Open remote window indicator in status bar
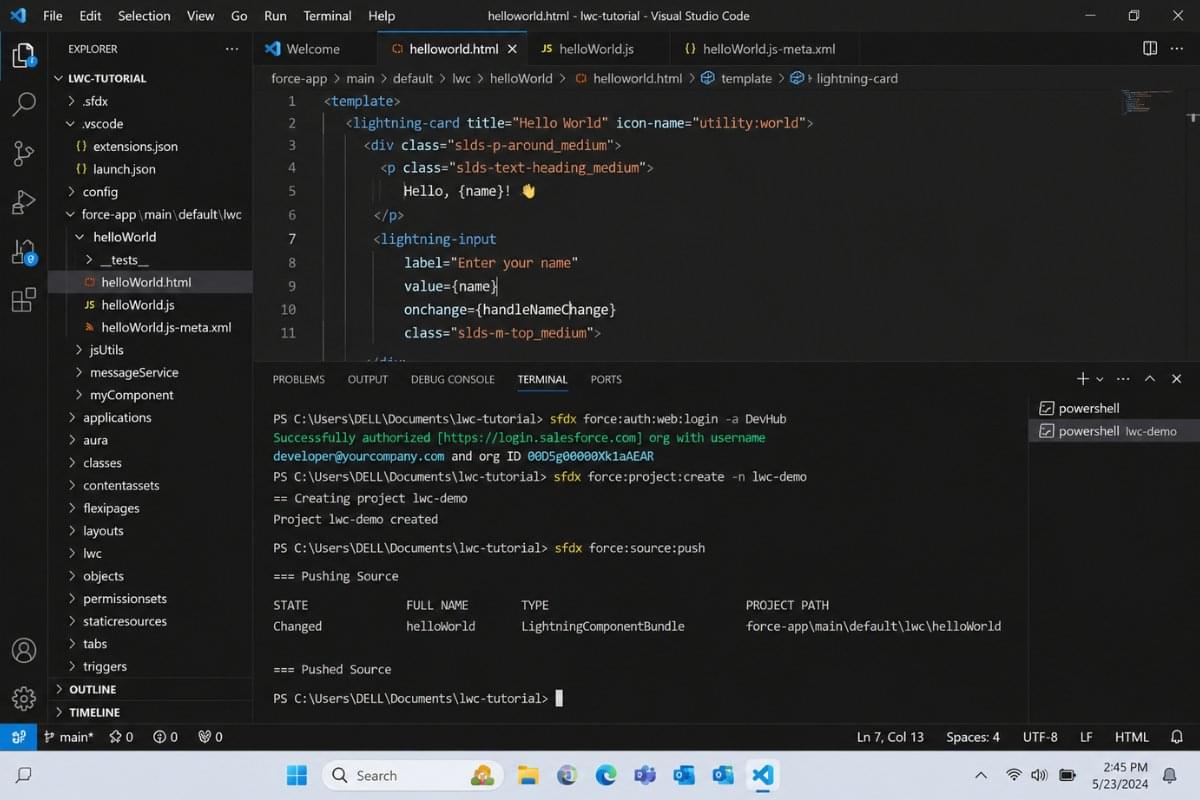 pyautogui.click(x=17, y=737)
